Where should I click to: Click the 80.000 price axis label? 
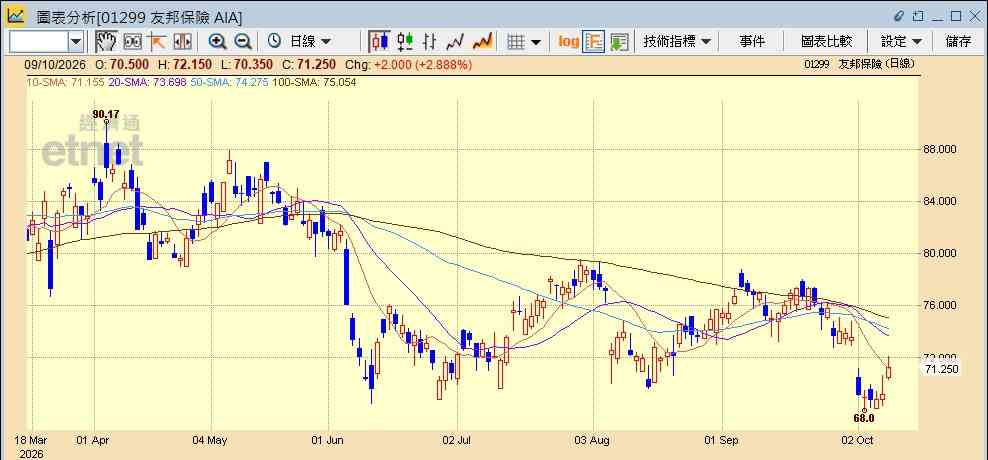point(940,253)
